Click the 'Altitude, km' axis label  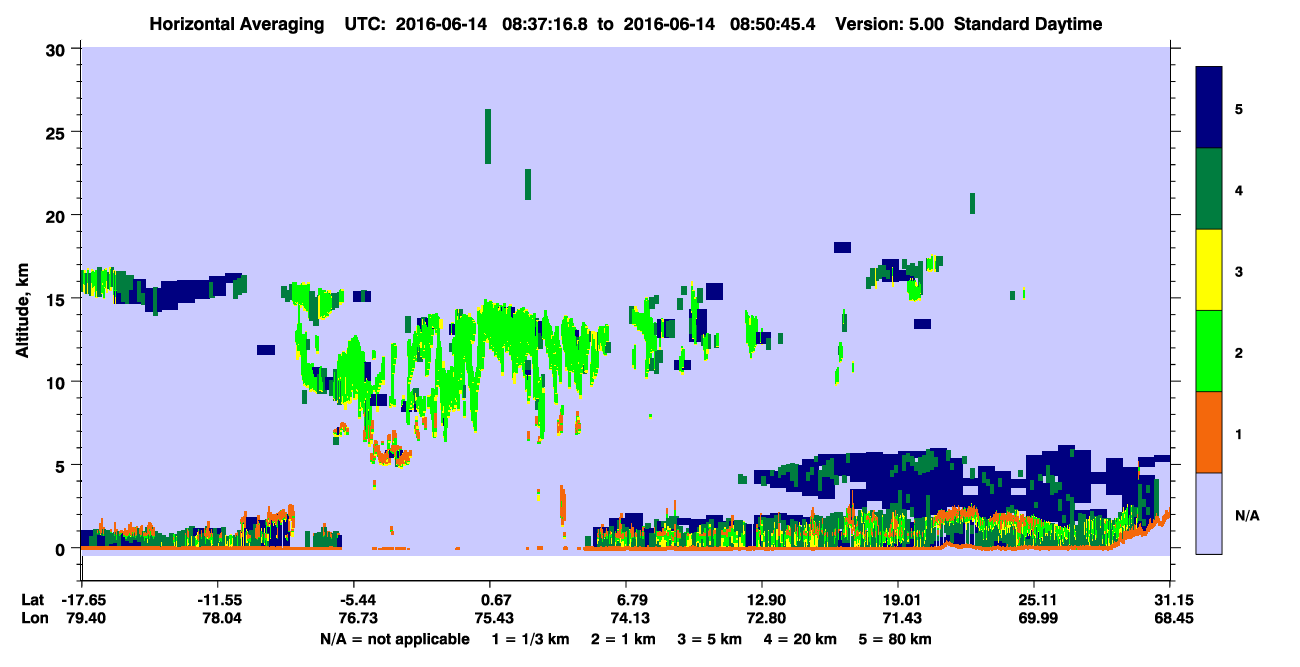[x=21, y=312]
